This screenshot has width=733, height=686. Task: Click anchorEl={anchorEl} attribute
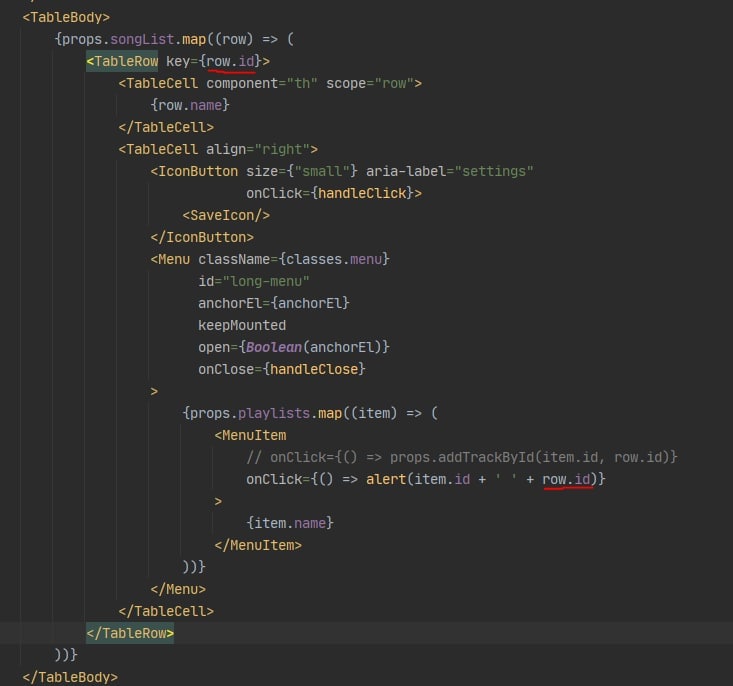[273, 303]
